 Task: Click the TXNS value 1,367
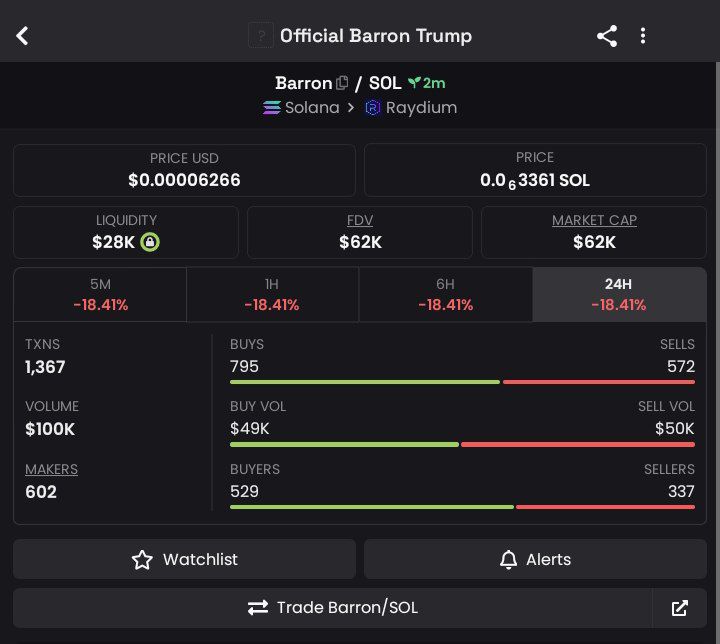pos(45,367)
